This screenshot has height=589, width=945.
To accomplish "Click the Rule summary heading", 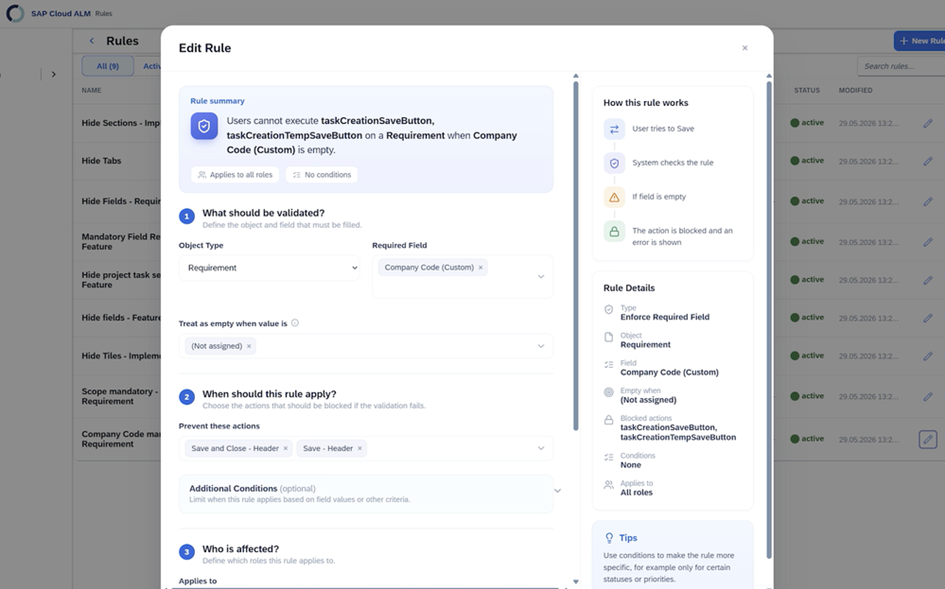I will (218, 101).
